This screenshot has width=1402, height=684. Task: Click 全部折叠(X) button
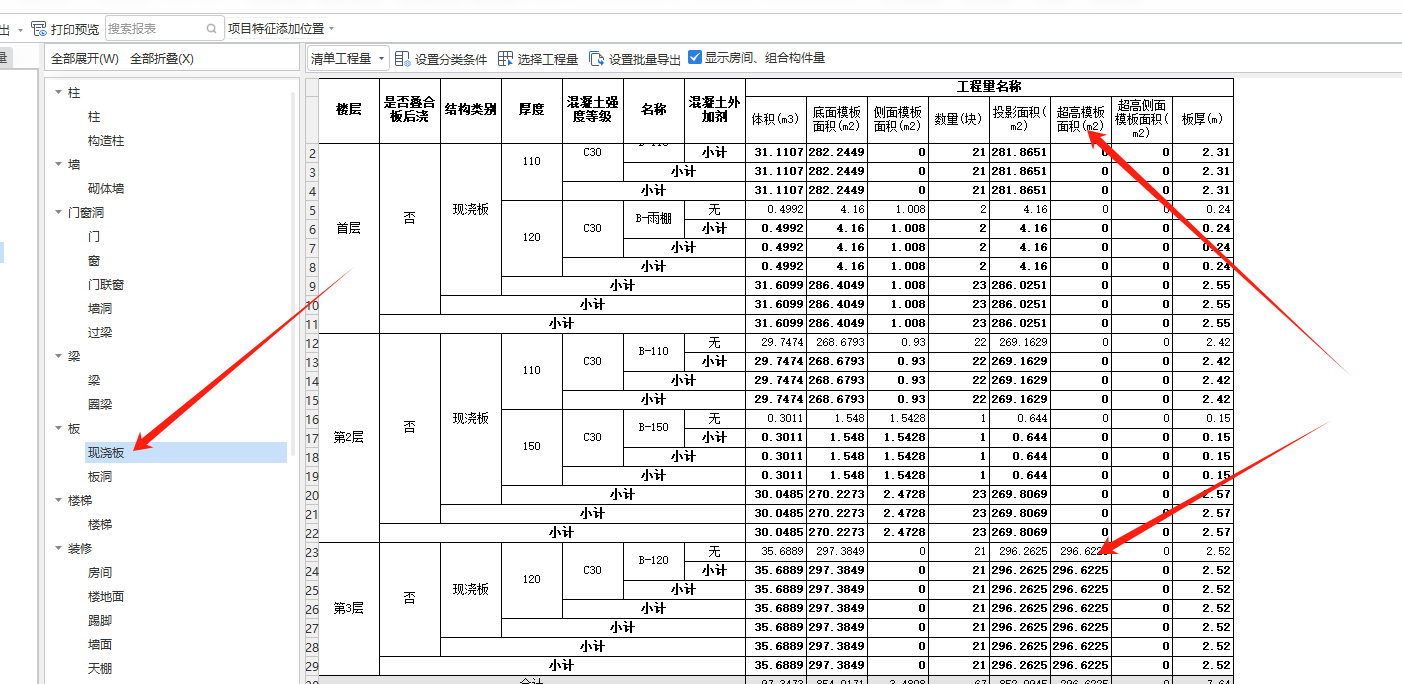[x=162, y=59]
